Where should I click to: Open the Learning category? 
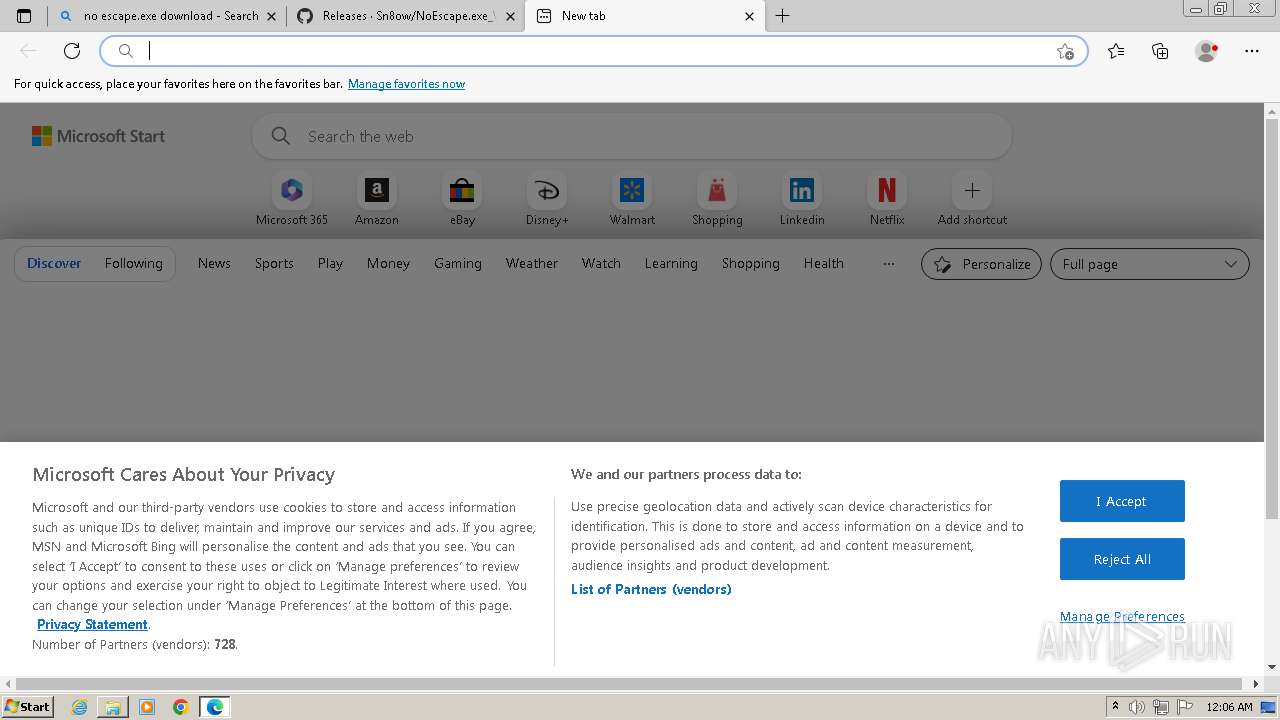(671, 263)
